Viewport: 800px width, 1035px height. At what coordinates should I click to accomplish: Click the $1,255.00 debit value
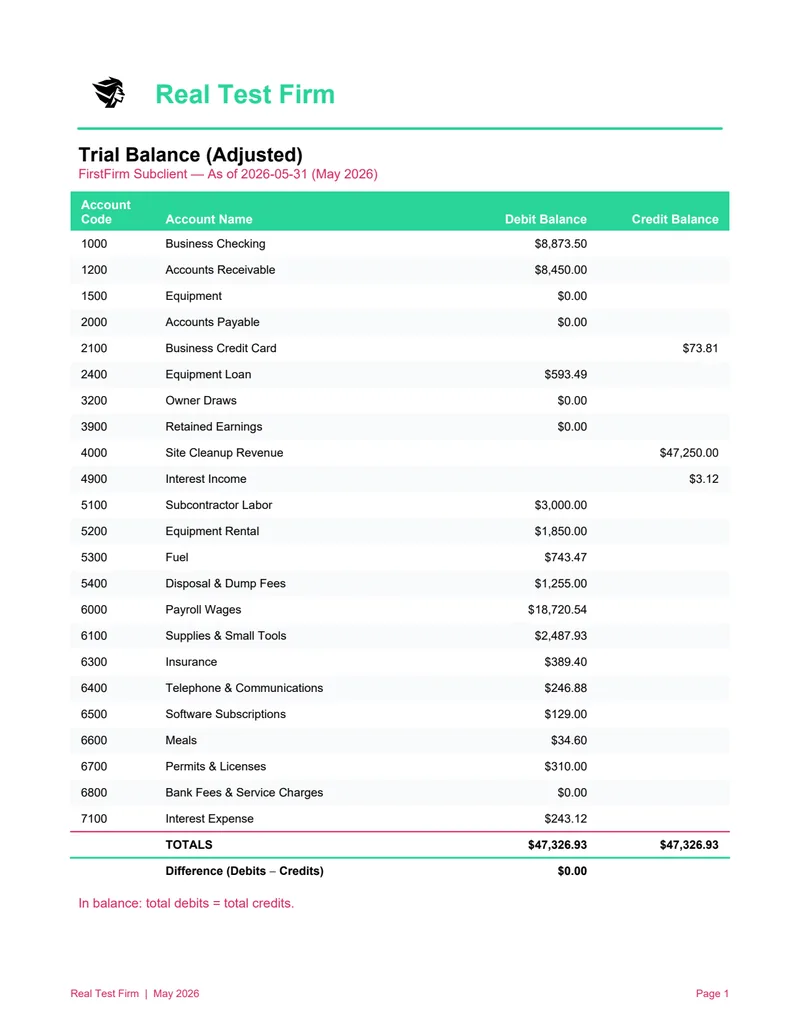click(560, 584)
